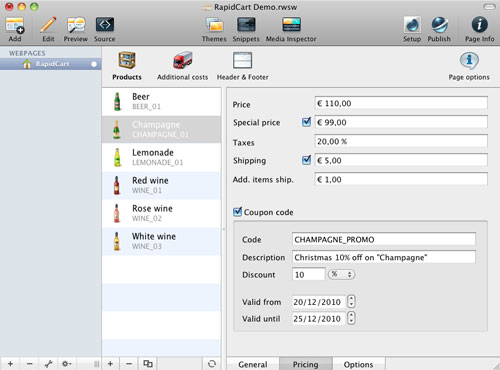This screenshot has height=370, width=500.
Task: Click the Taxes field 20,00 %
Action: coord(401,141)
